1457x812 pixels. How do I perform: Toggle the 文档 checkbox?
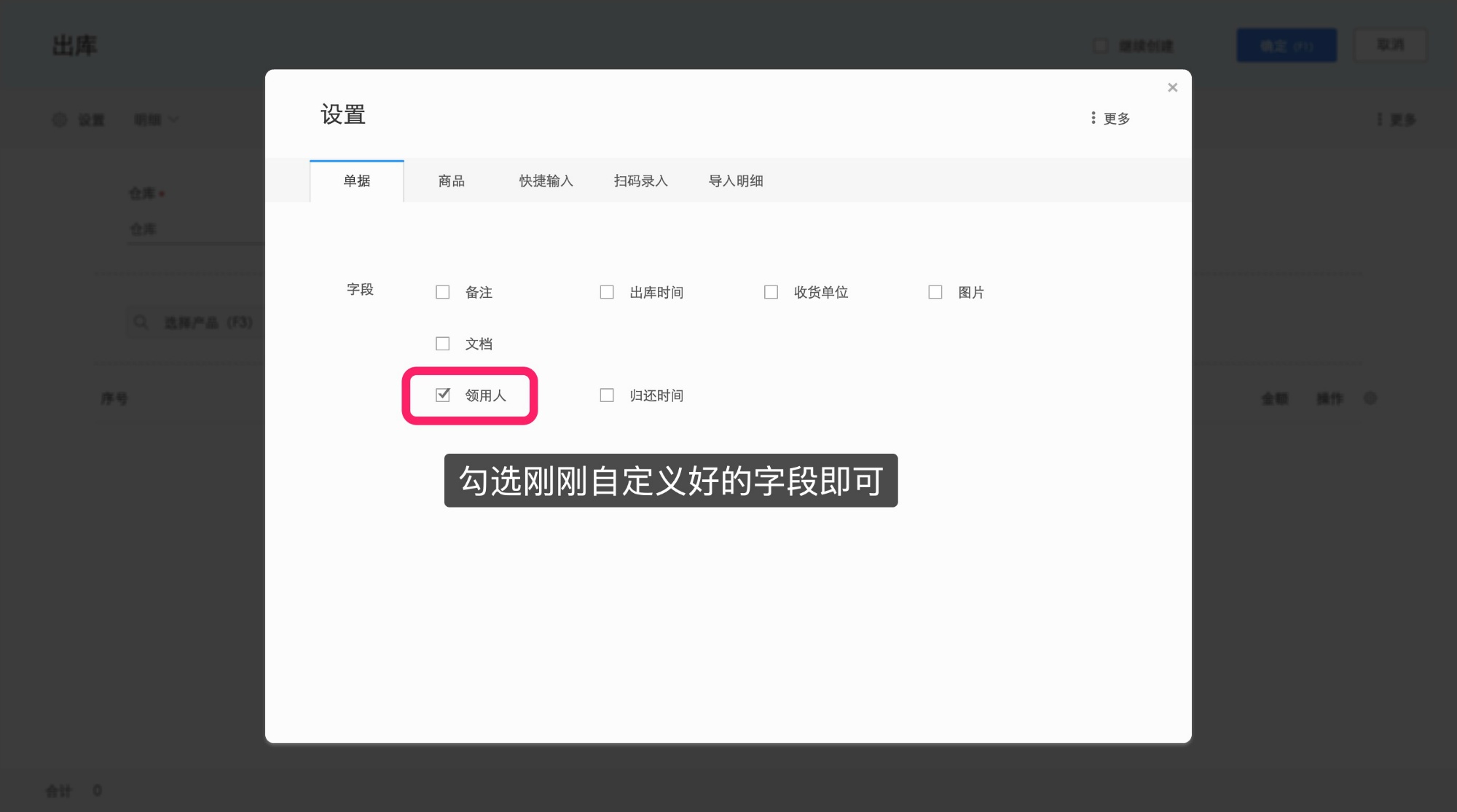pos(442,344)
